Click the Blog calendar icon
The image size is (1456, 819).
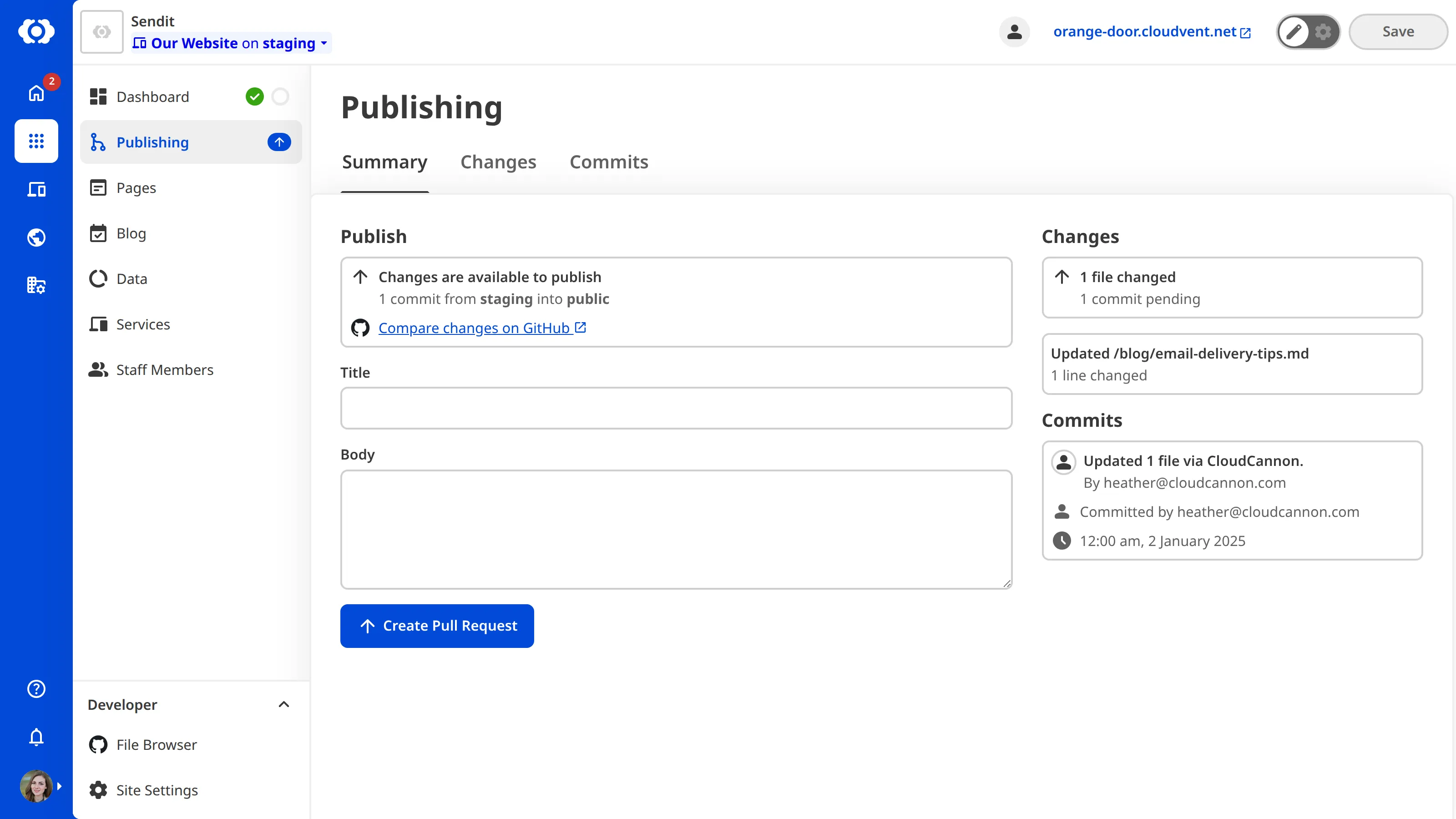98,233
